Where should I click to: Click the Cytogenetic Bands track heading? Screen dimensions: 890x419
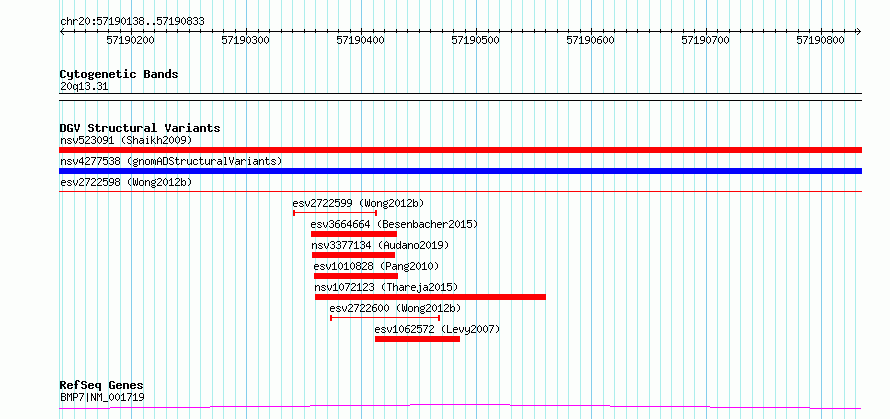pos(119,74)
